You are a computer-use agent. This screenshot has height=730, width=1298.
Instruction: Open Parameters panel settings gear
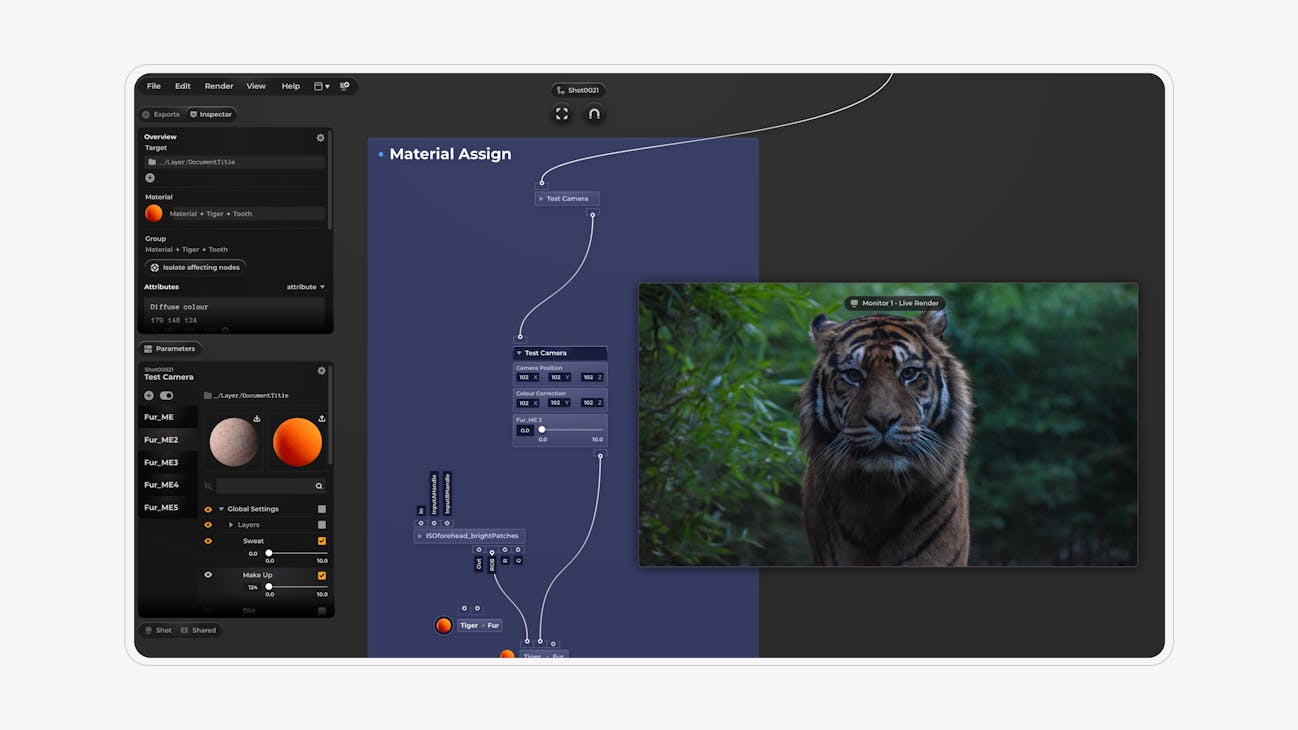[x=321, y=371]
